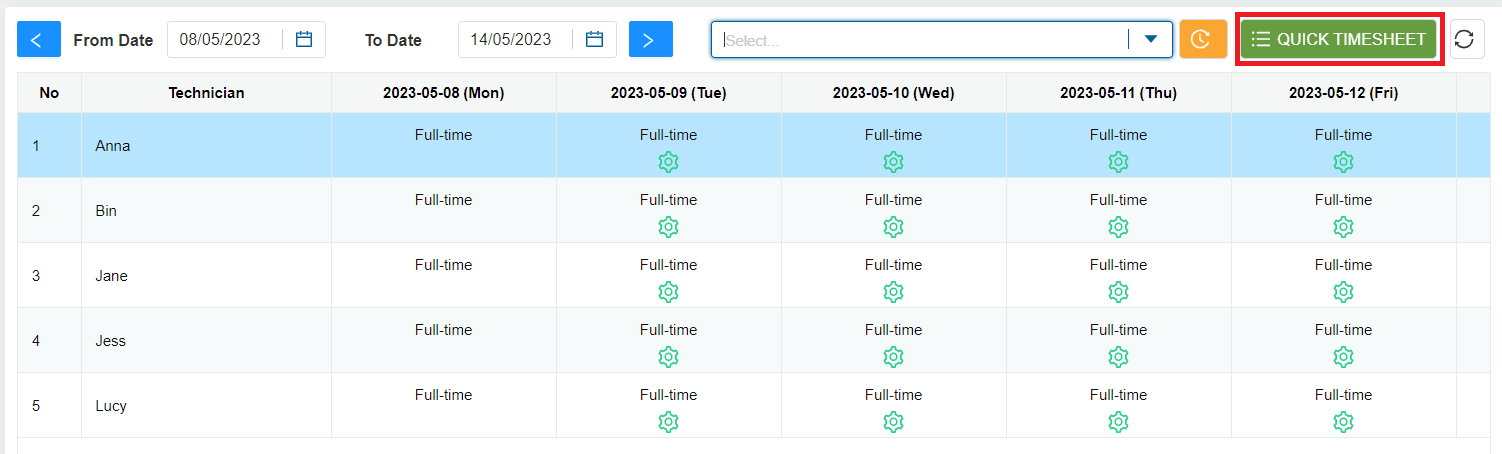The height and width of the screenshot is (454, 1502).
Task: Go to the next week with the right arrow button
Action: (x=651, y=39)
